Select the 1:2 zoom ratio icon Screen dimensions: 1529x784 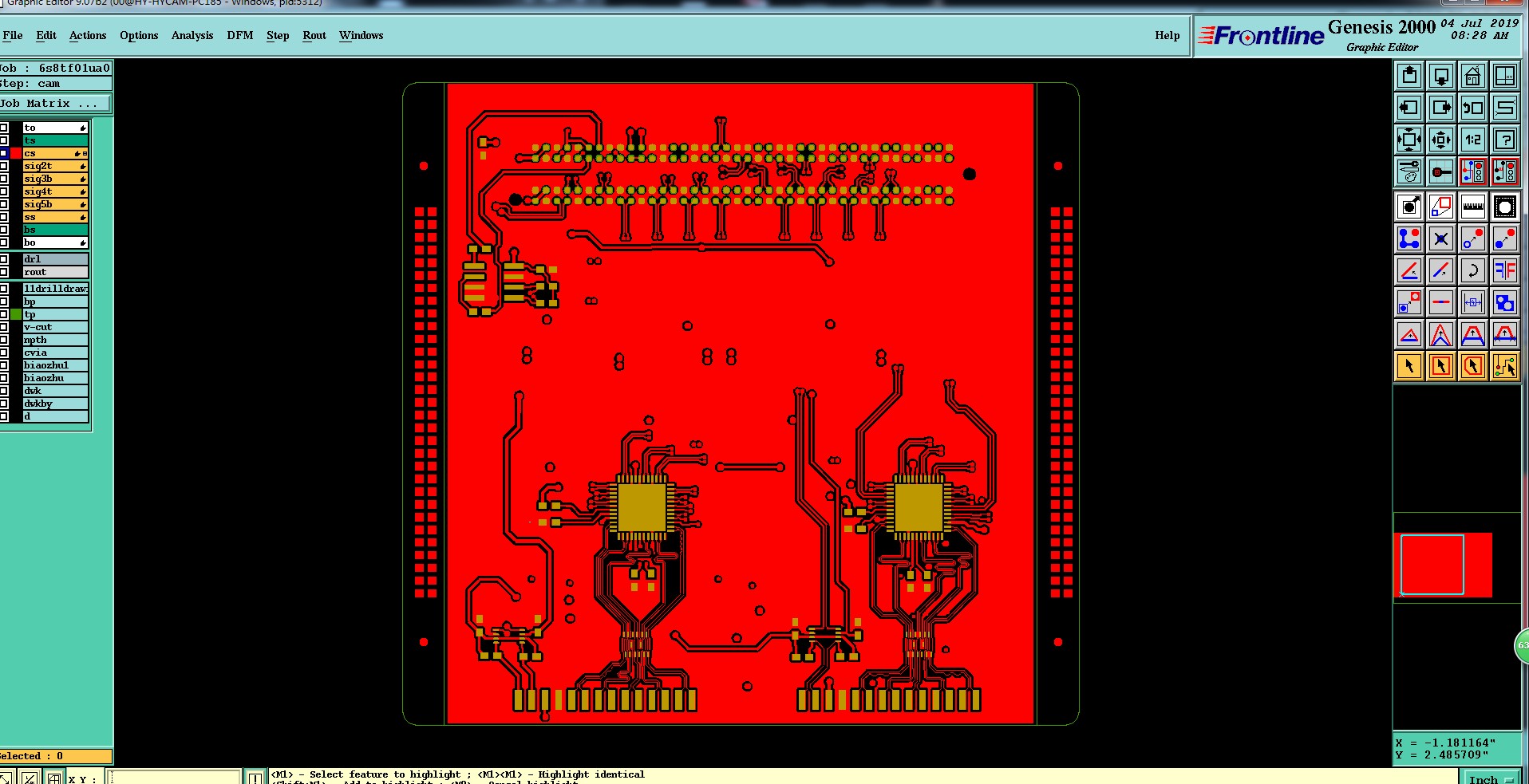pos(1472,140)
